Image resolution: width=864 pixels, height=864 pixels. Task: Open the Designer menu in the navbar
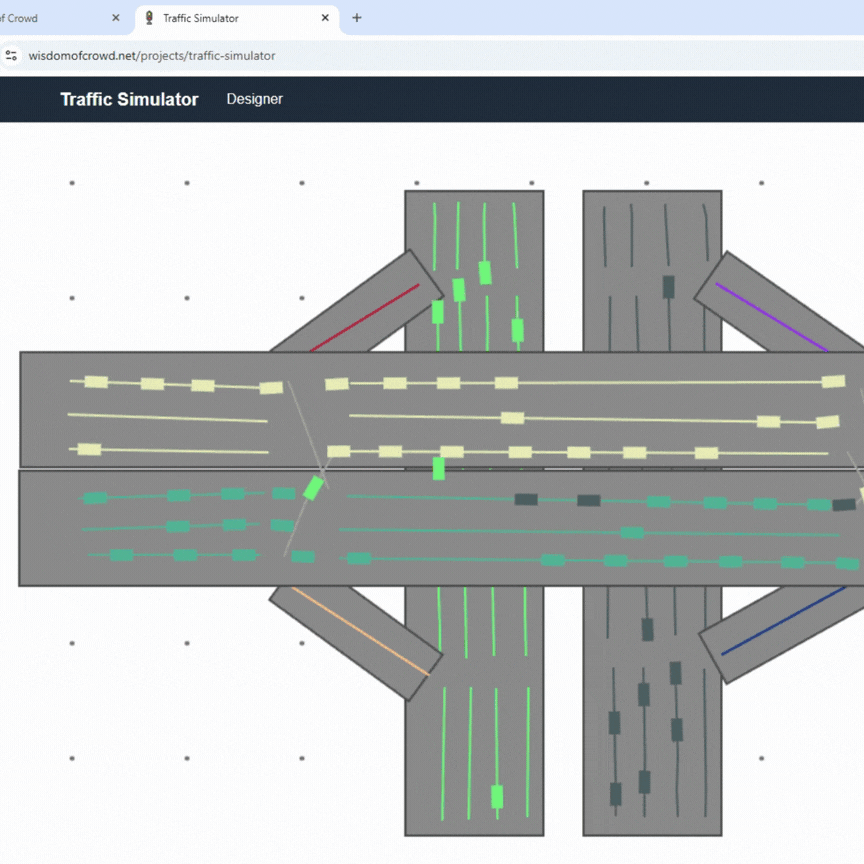point(254,99)
